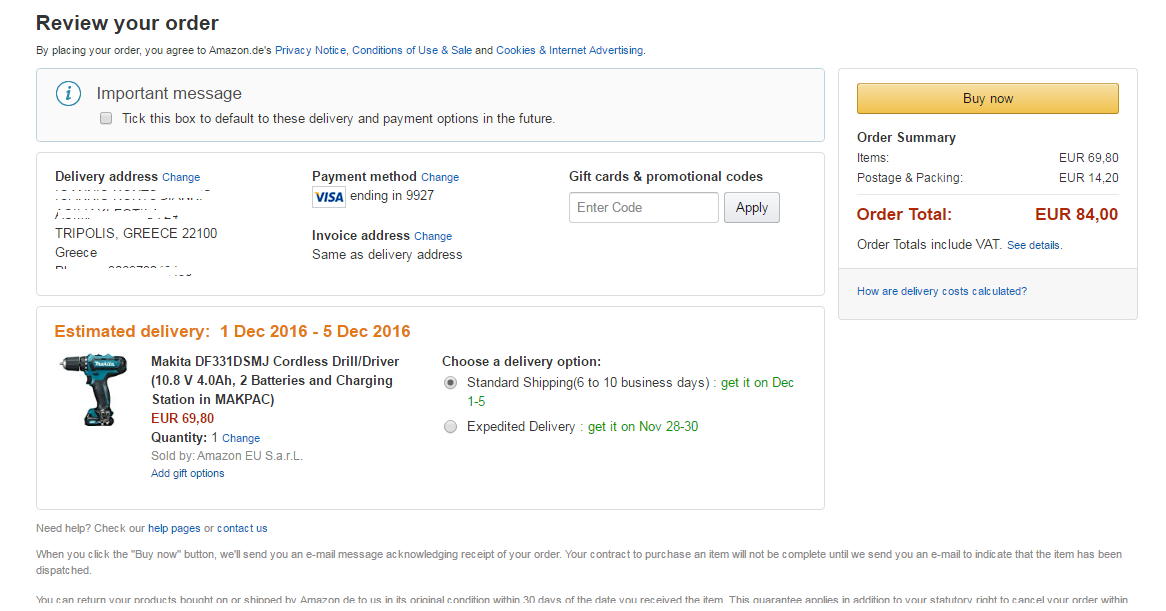
Task: Change the item quantity
Action: [x=241, y=438]
